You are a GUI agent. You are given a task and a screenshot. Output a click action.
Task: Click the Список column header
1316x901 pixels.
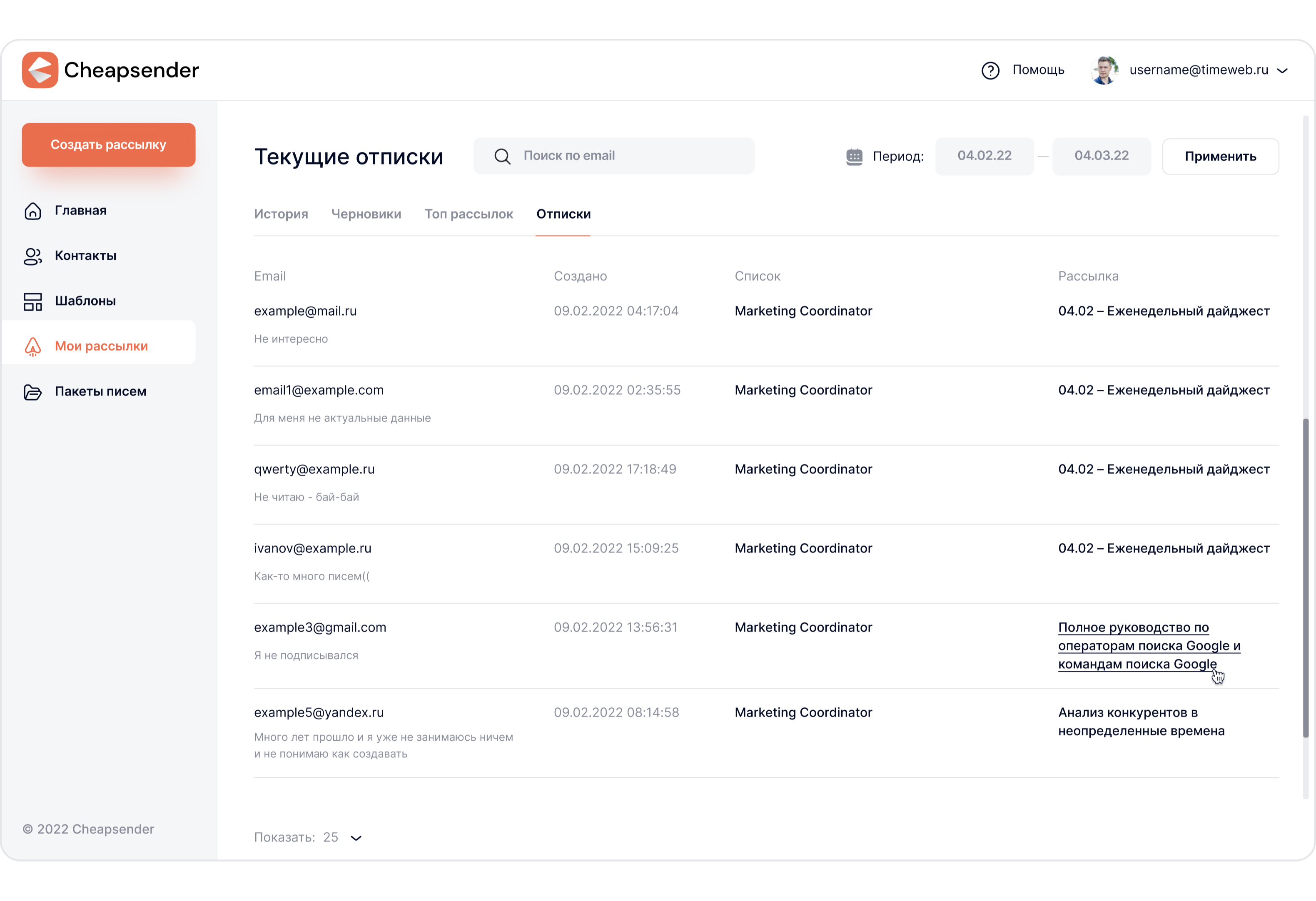click(757, 276)
